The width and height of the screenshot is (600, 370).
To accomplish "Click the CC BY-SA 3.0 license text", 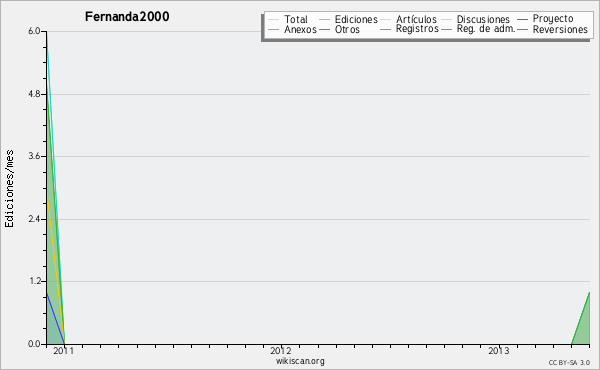I will click(569, 362).
